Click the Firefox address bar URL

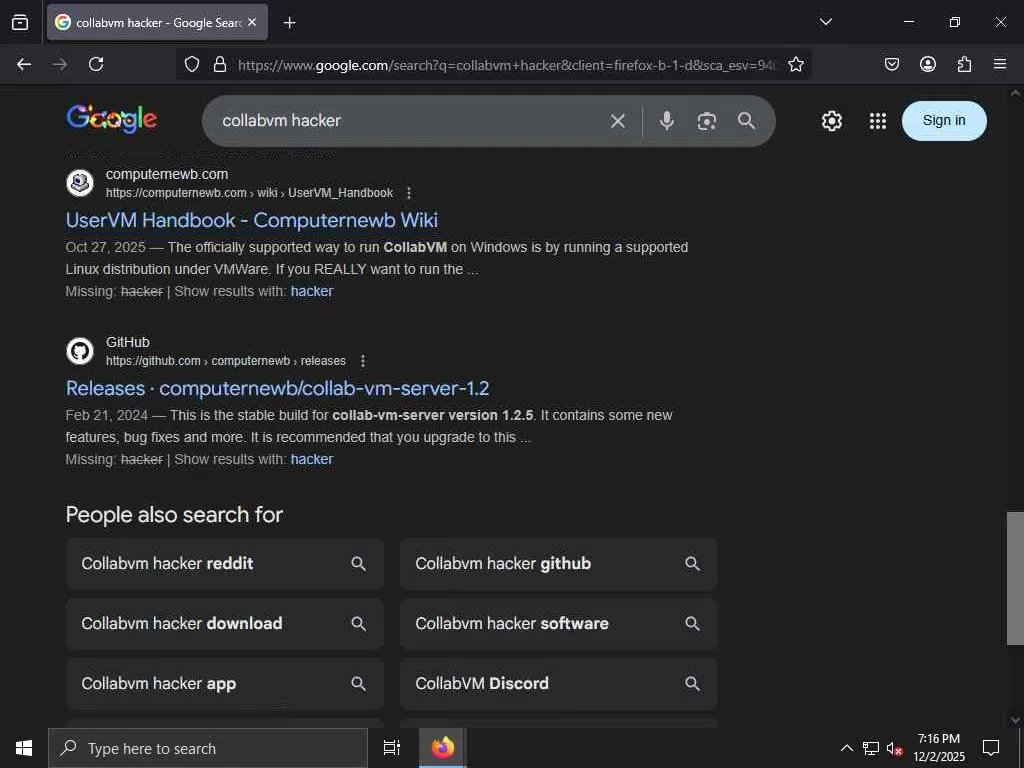[x=507, y=65]
